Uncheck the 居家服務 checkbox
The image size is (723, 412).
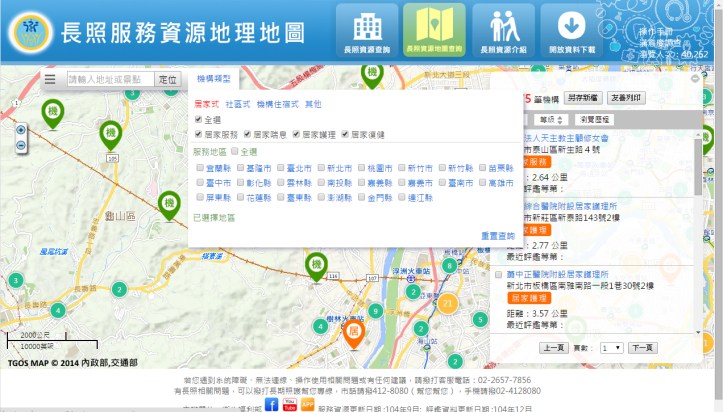pyautogui.click(x=199, y=134)
